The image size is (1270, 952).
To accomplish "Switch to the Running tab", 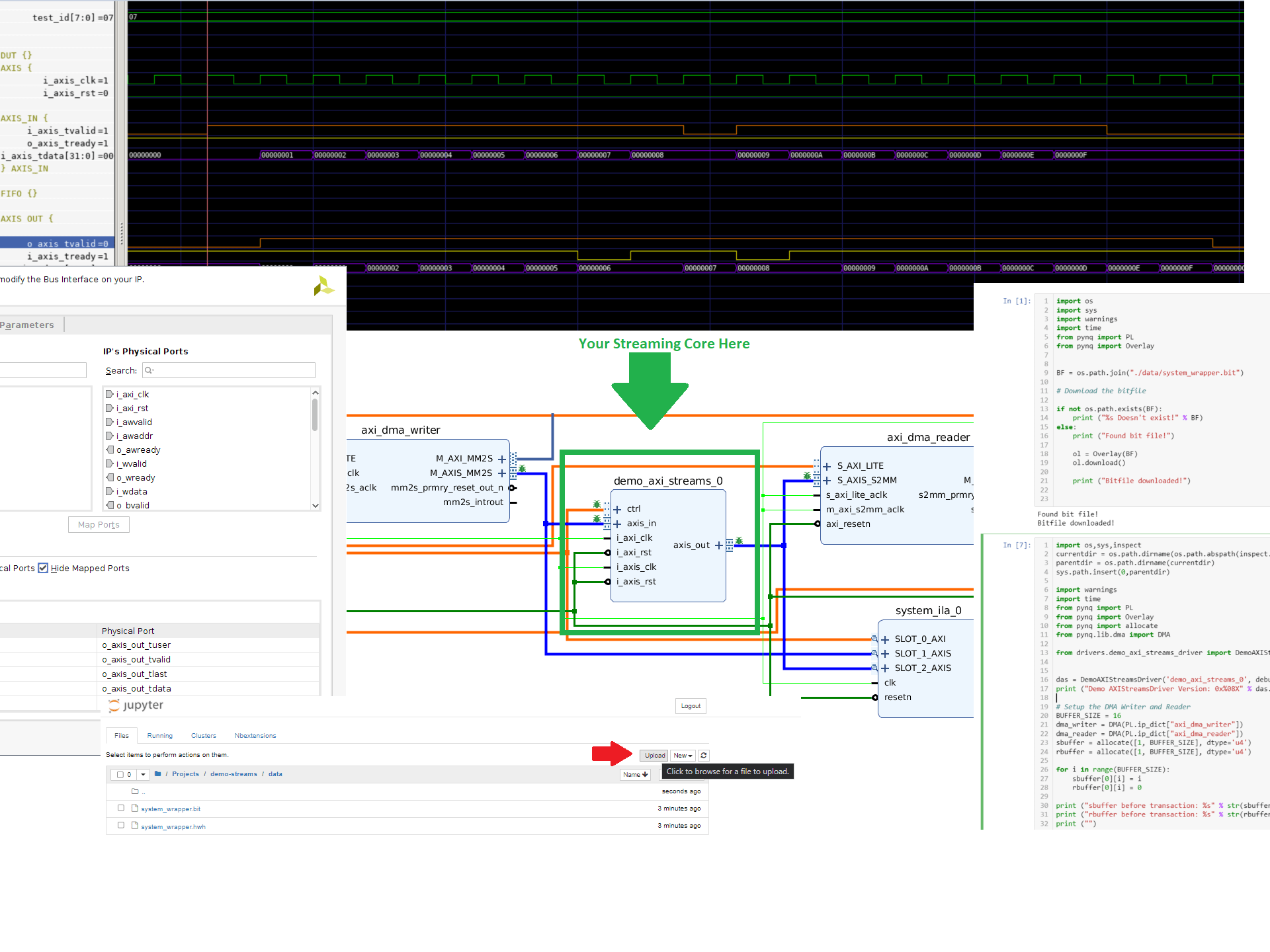I will coord(159,735).
